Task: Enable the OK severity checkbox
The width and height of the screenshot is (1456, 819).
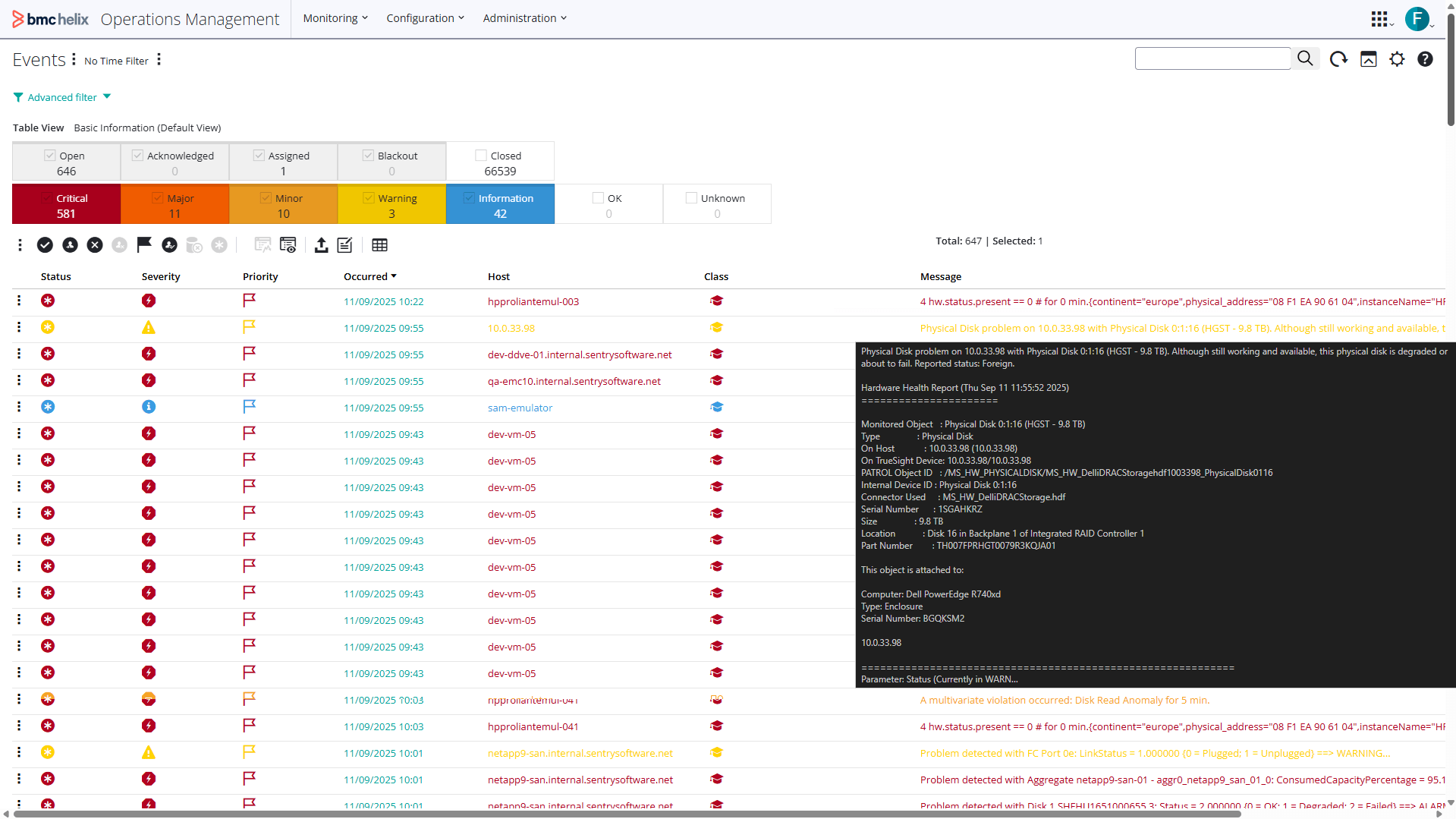Action: point(598,198)
